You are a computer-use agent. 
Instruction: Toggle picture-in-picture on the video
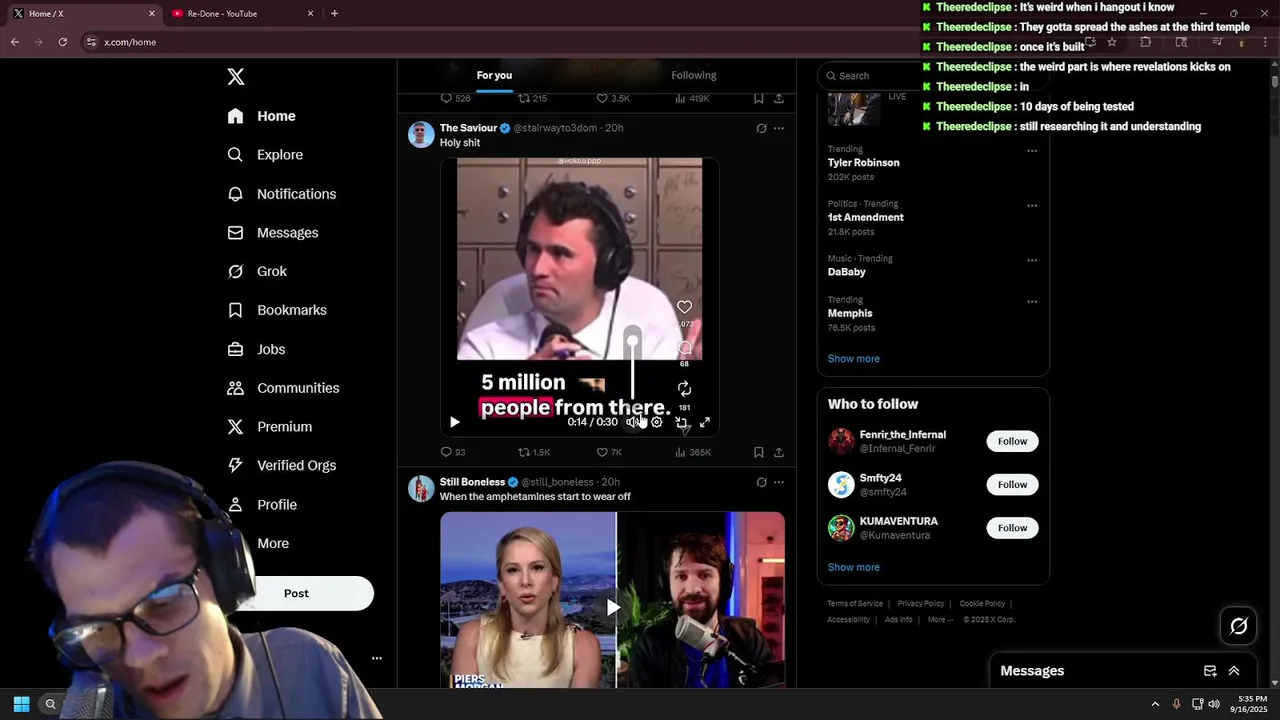click(x=681, y=422)
